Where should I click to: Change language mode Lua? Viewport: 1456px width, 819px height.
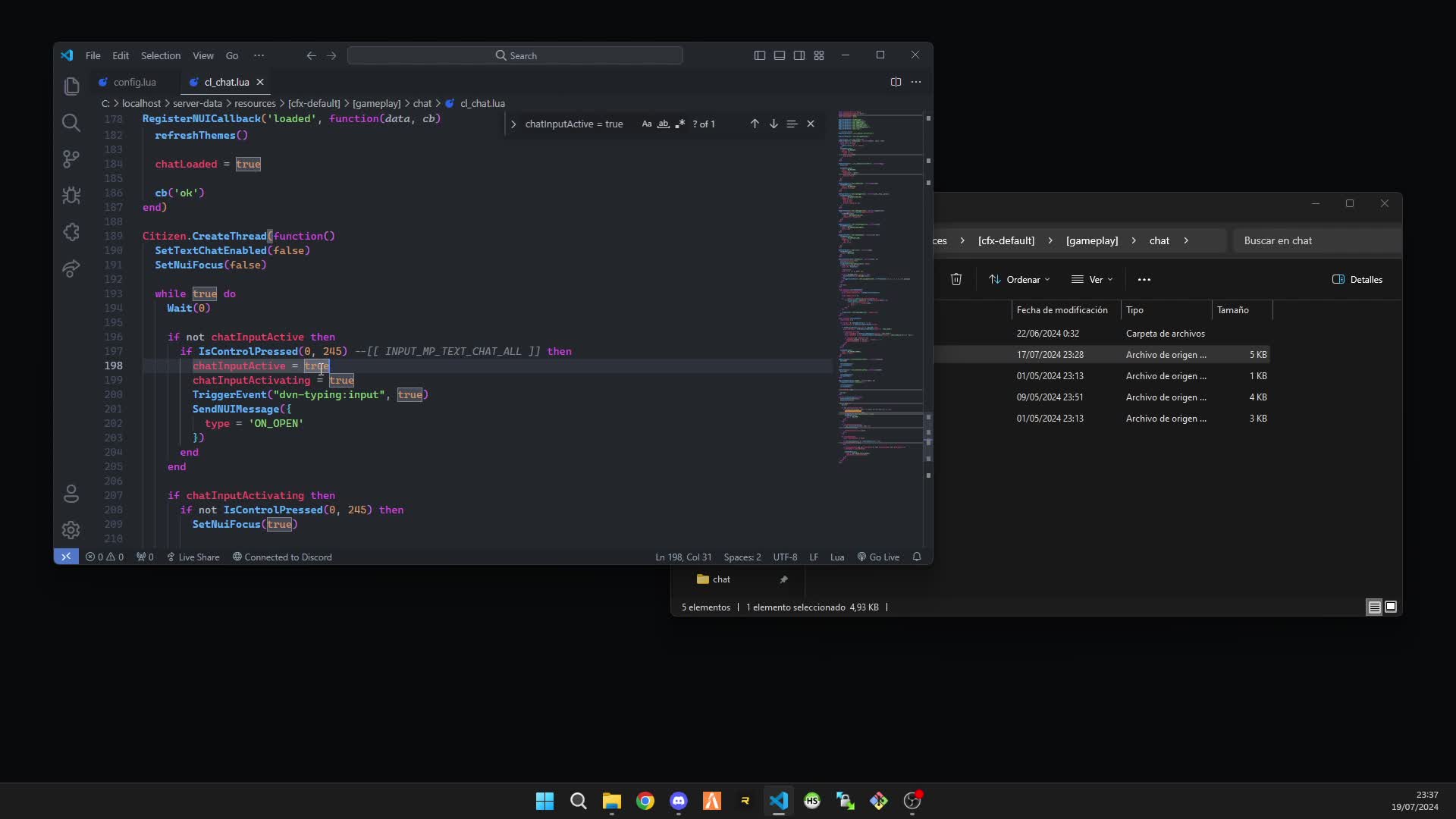(x=837, y=557)
